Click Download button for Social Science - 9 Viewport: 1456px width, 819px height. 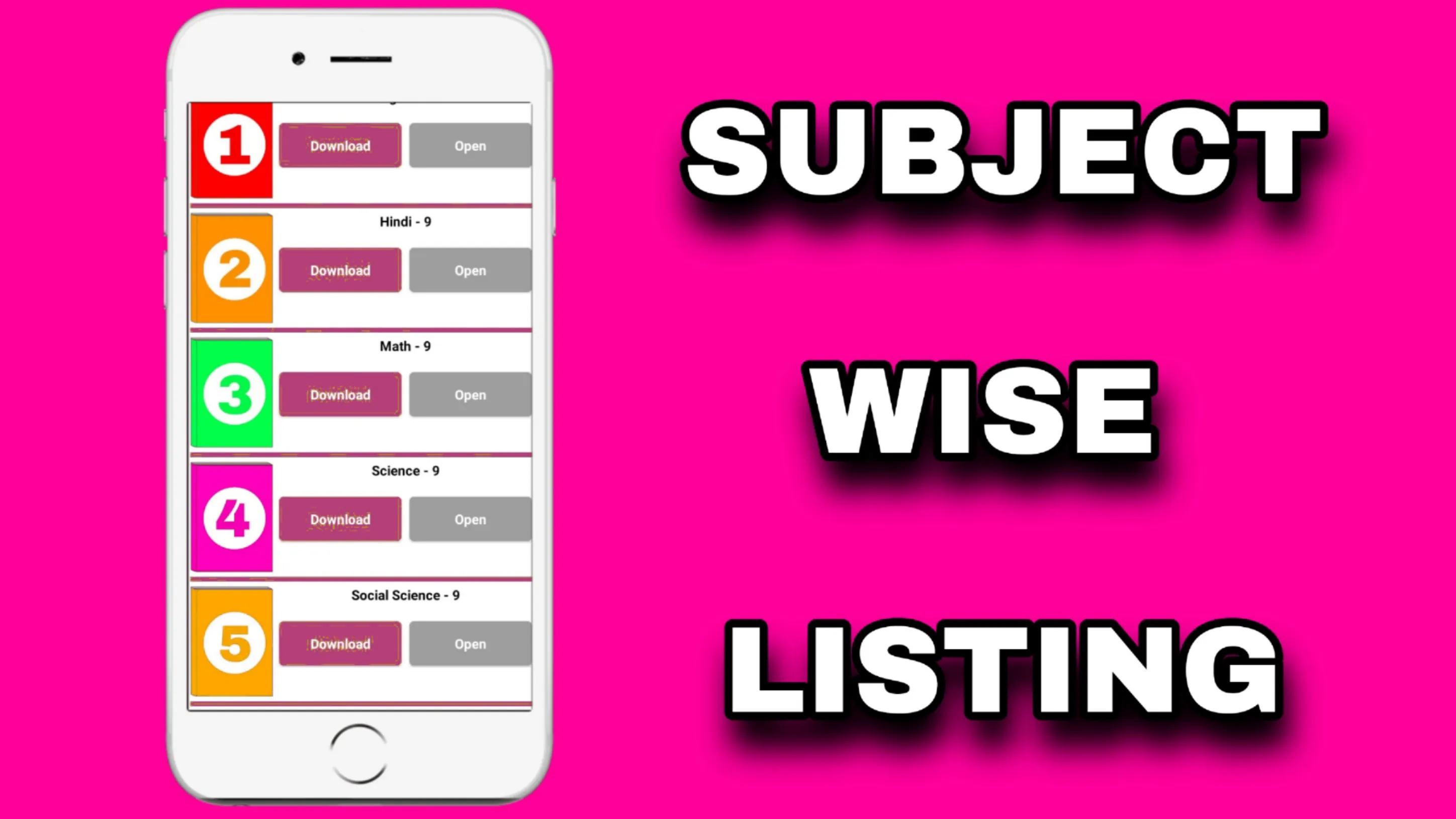[x=340, y=643]
